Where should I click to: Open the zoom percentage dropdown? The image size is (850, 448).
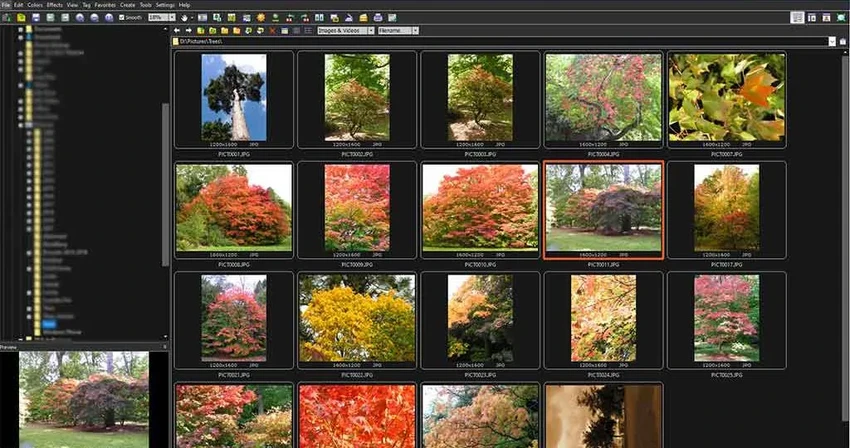[172, 17]
